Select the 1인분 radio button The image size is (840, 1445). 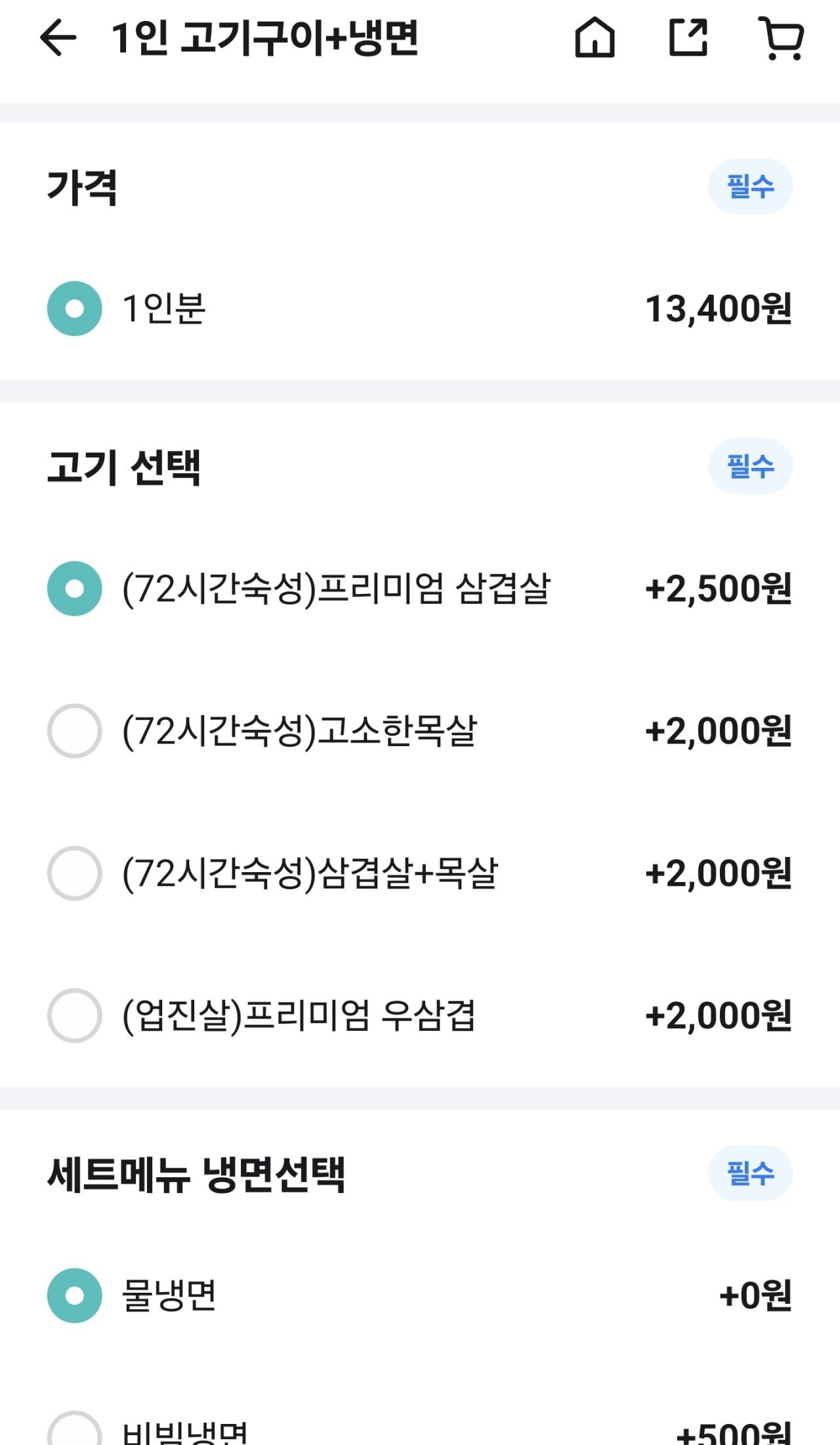(75, 308)
